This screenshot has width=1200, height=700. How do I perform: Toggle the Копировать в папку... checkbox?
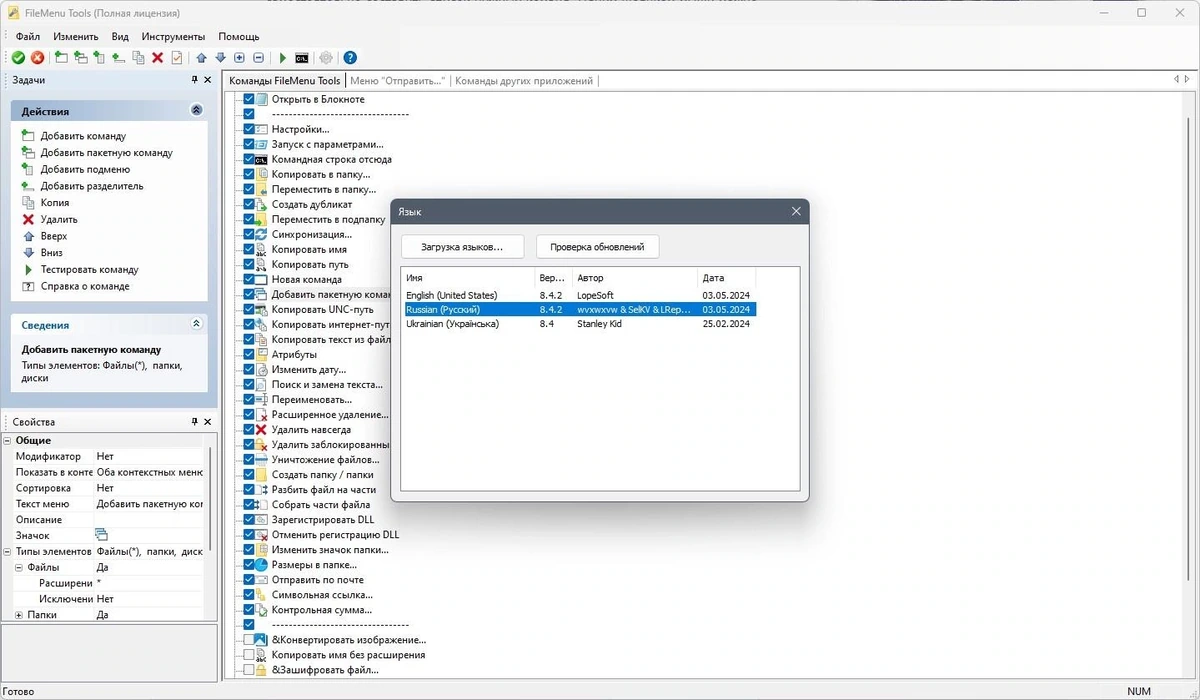249,174
